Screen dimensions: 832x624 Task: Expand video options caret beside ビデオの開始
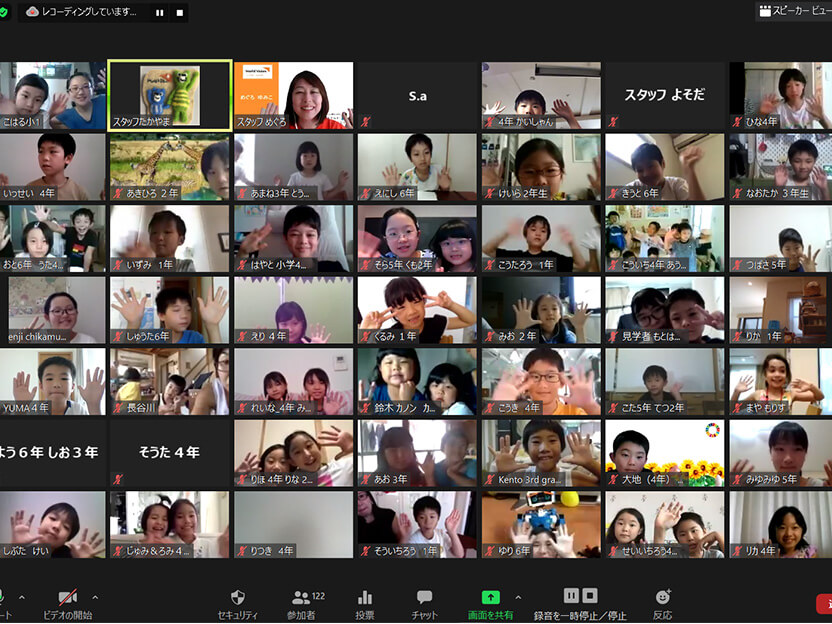[95, 597]
